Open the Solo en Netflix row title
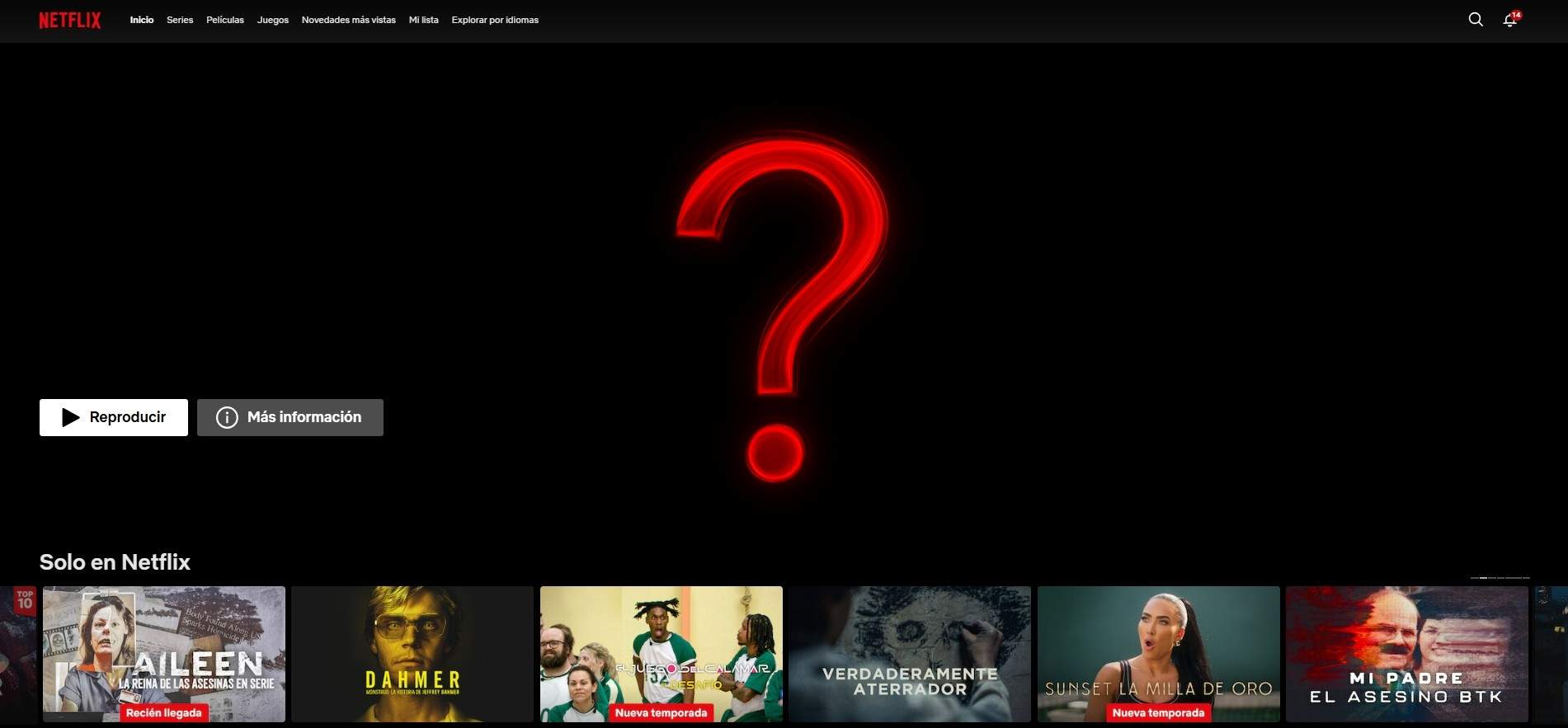This screenshot has height=728, width=1568. (x=115, y=562)
